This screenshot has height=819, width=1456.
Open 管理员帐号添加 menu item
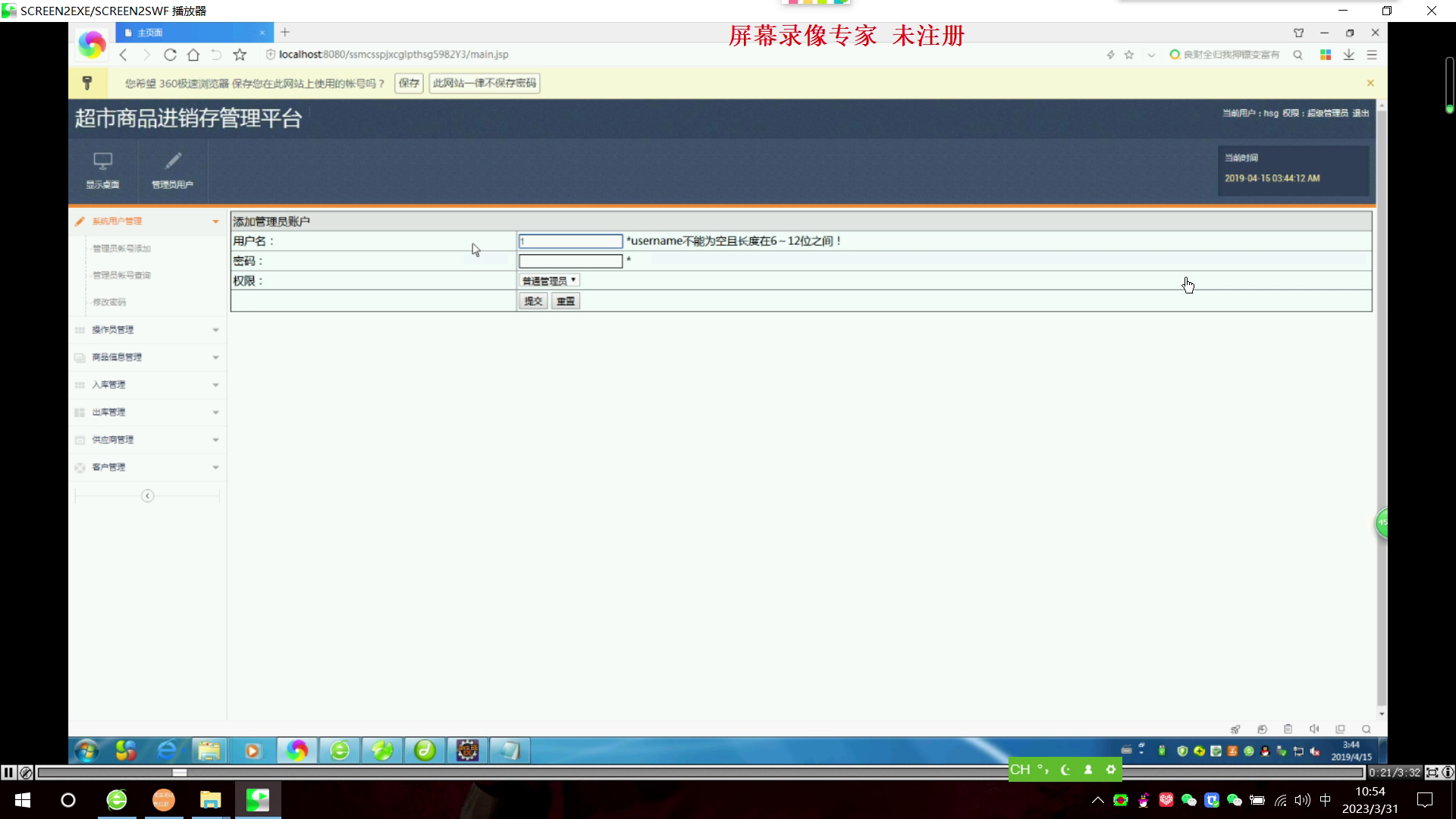click(x=121, y=248)
